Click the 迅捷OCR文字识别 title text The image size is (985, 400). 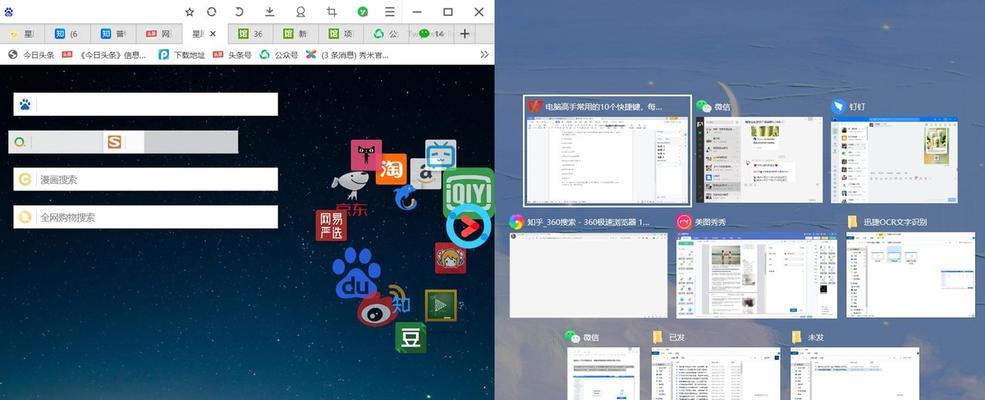pyautogui.click(x=895, y=222)
